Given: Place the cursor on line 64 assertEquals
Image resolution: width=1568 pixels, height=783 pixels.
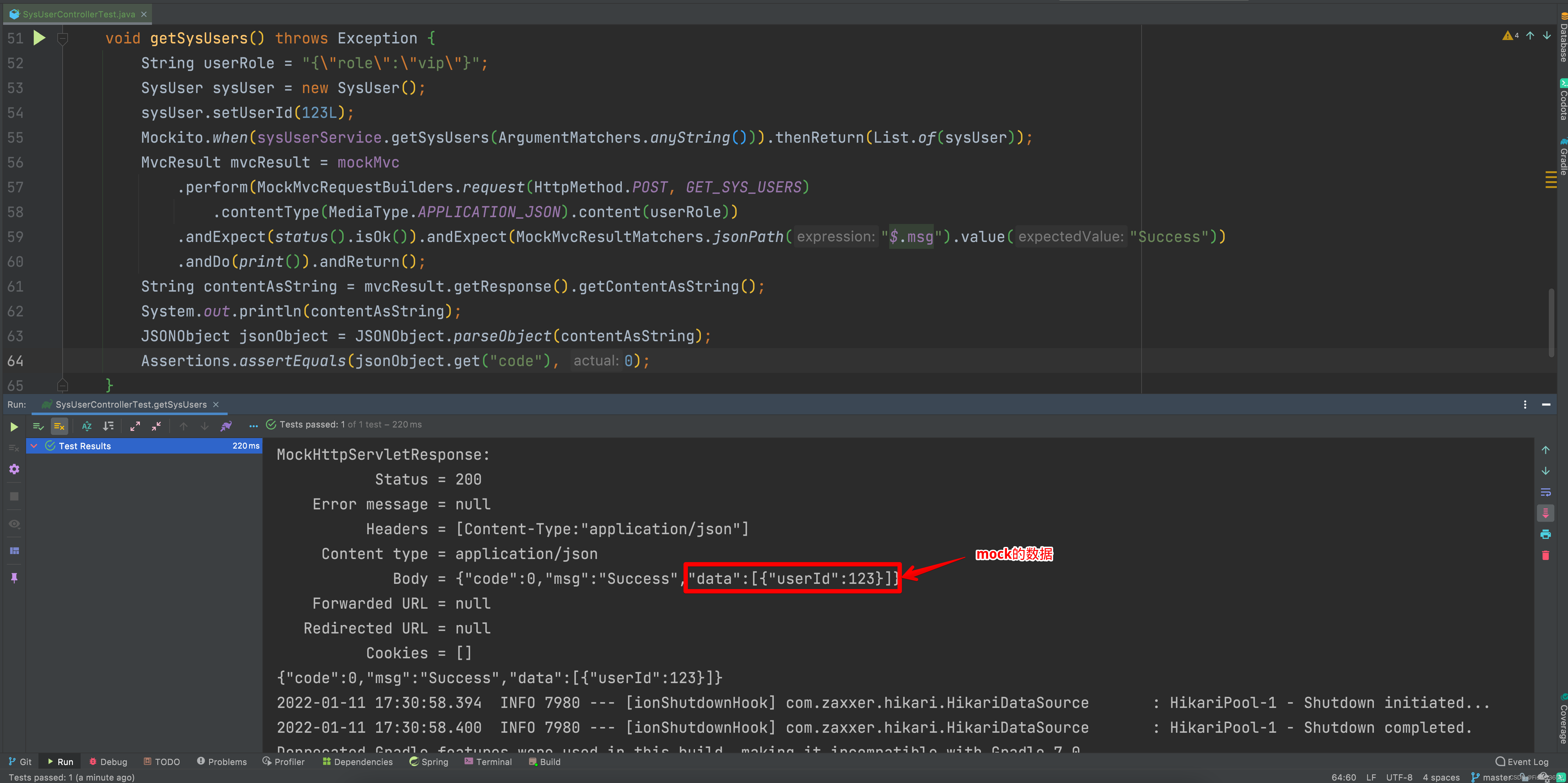Looking at the screenshot, I should tap(395, 360).
